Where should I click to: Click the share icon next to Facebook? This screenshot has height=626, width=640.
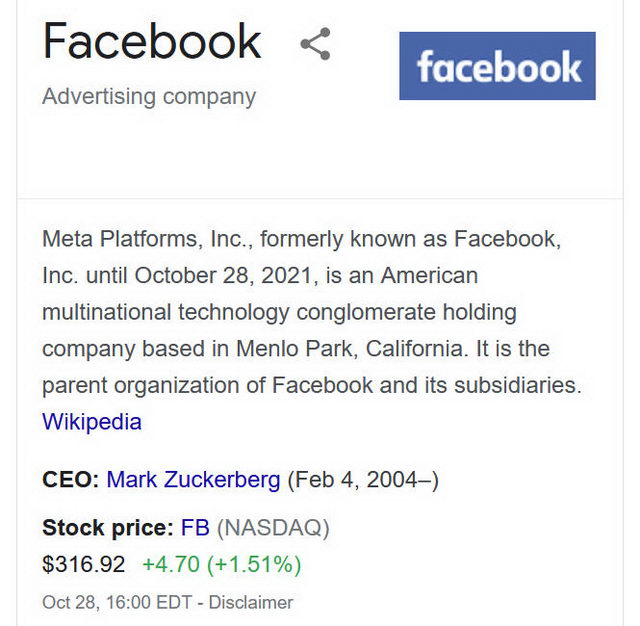pyautogui.click(x=315, y=44)
